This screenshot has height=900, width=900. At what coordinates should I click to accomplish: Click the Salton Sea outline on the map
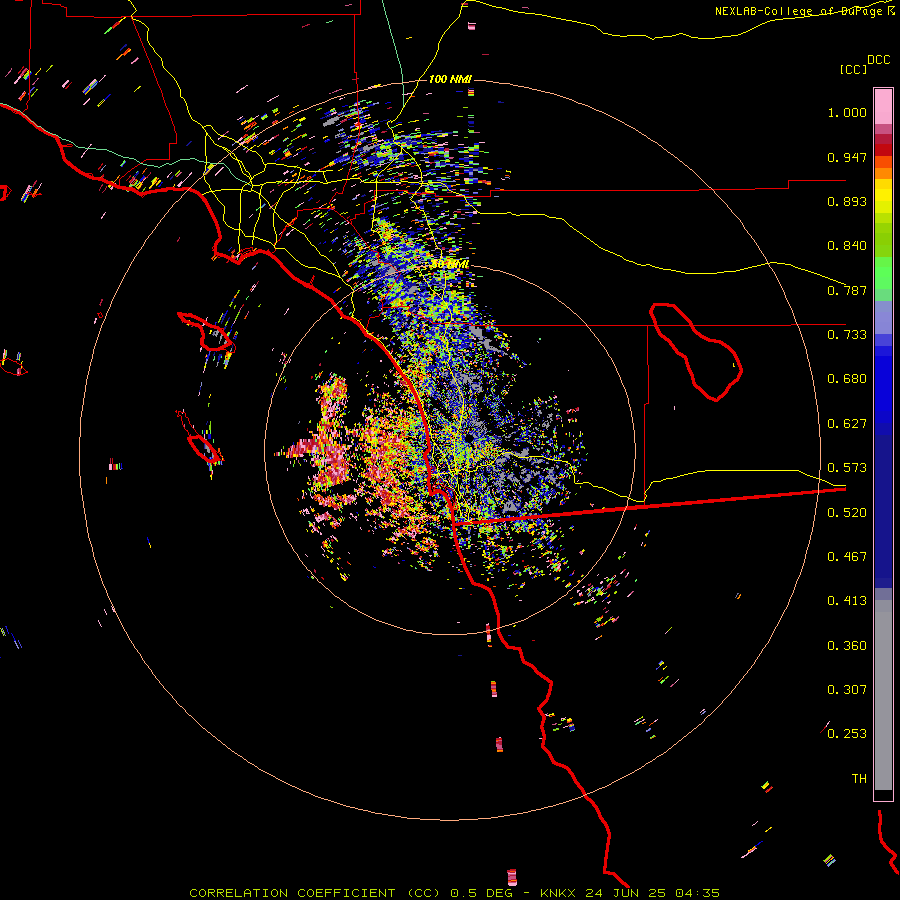click(696, 351)
